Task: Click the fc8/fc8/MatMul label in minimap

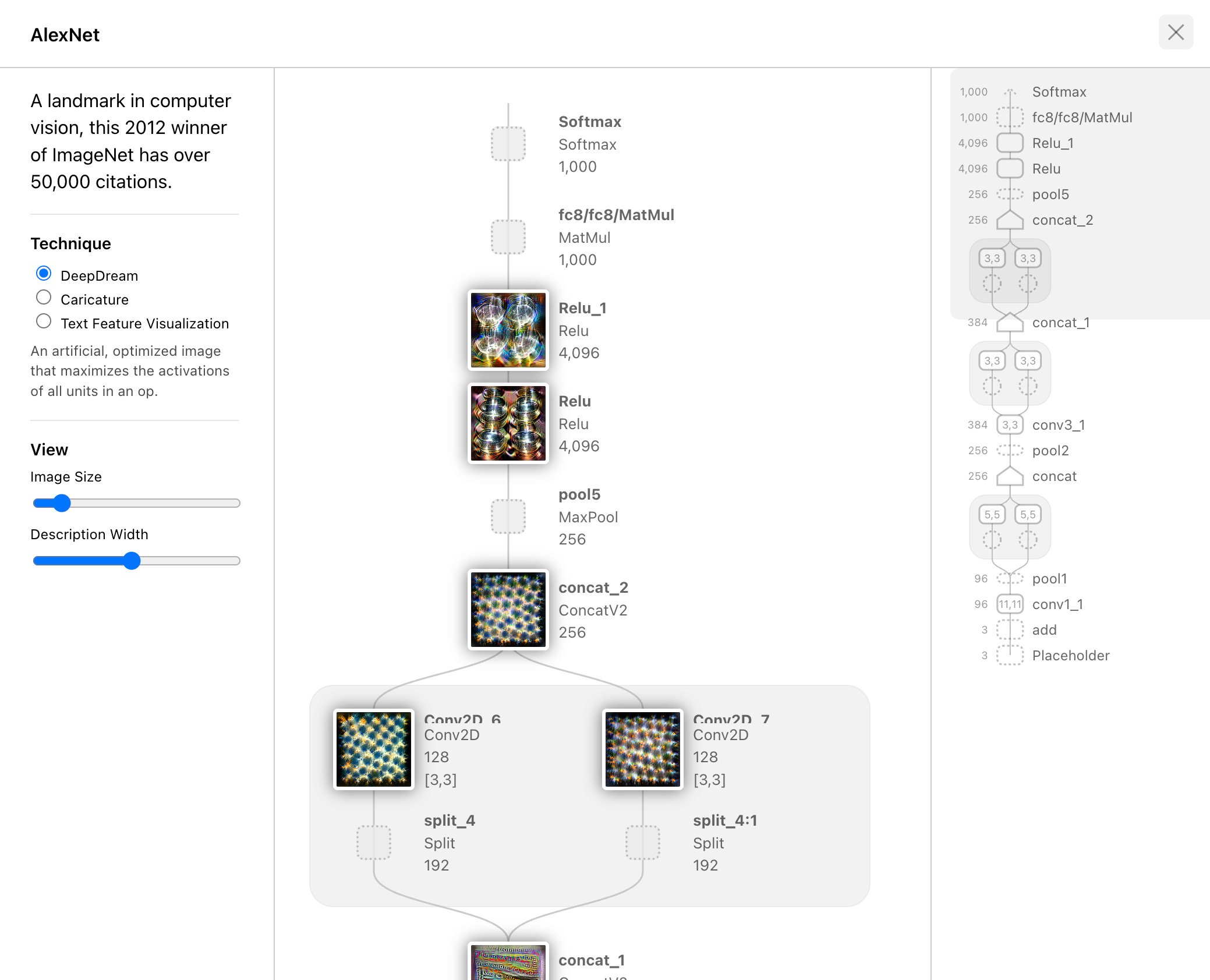Action: (x=1082, y=118)
